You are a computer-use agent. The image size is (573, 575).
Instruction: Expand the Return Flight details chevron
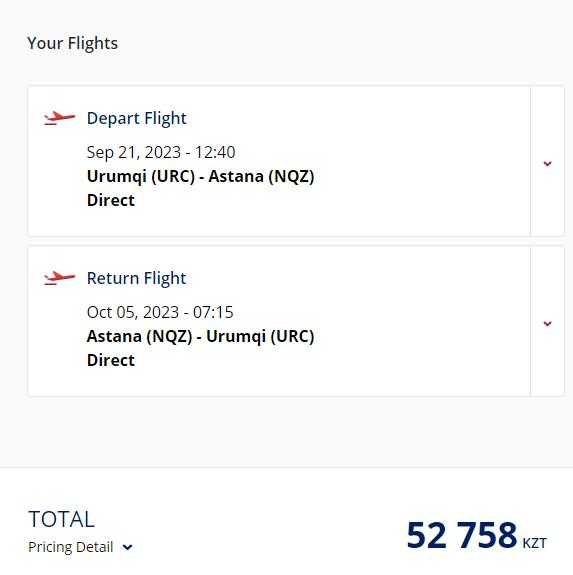tap(547, 323)
